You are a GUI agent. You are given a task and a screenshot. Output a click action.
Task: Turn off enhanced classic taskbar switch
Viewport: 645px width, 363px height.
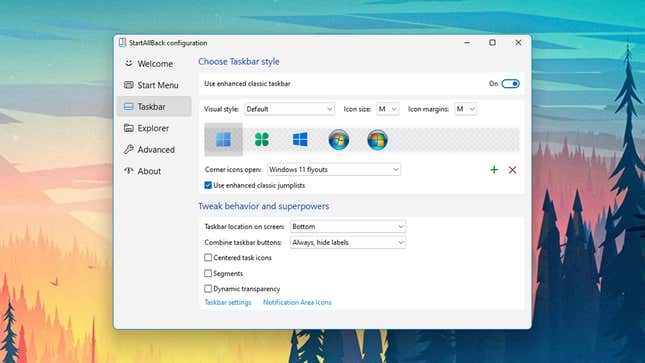pos(510,84)
